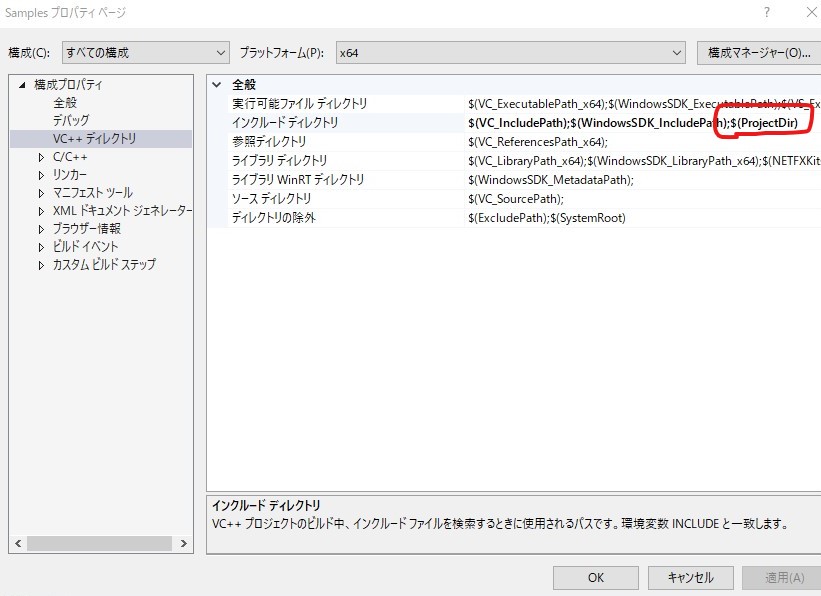Click the キャンセル button
Viewport: 821px width, 596px height.
click(691, 578)
